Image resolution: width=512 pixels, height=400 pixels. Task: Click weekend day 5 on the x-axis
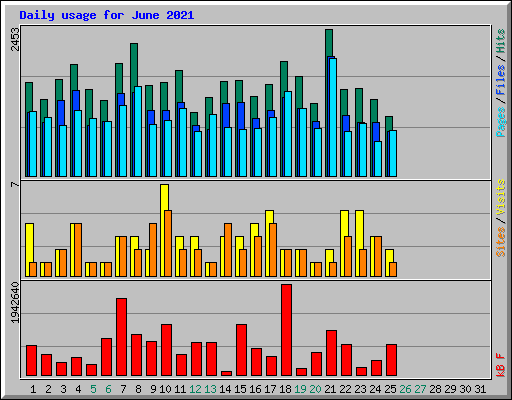click(93, 389)
